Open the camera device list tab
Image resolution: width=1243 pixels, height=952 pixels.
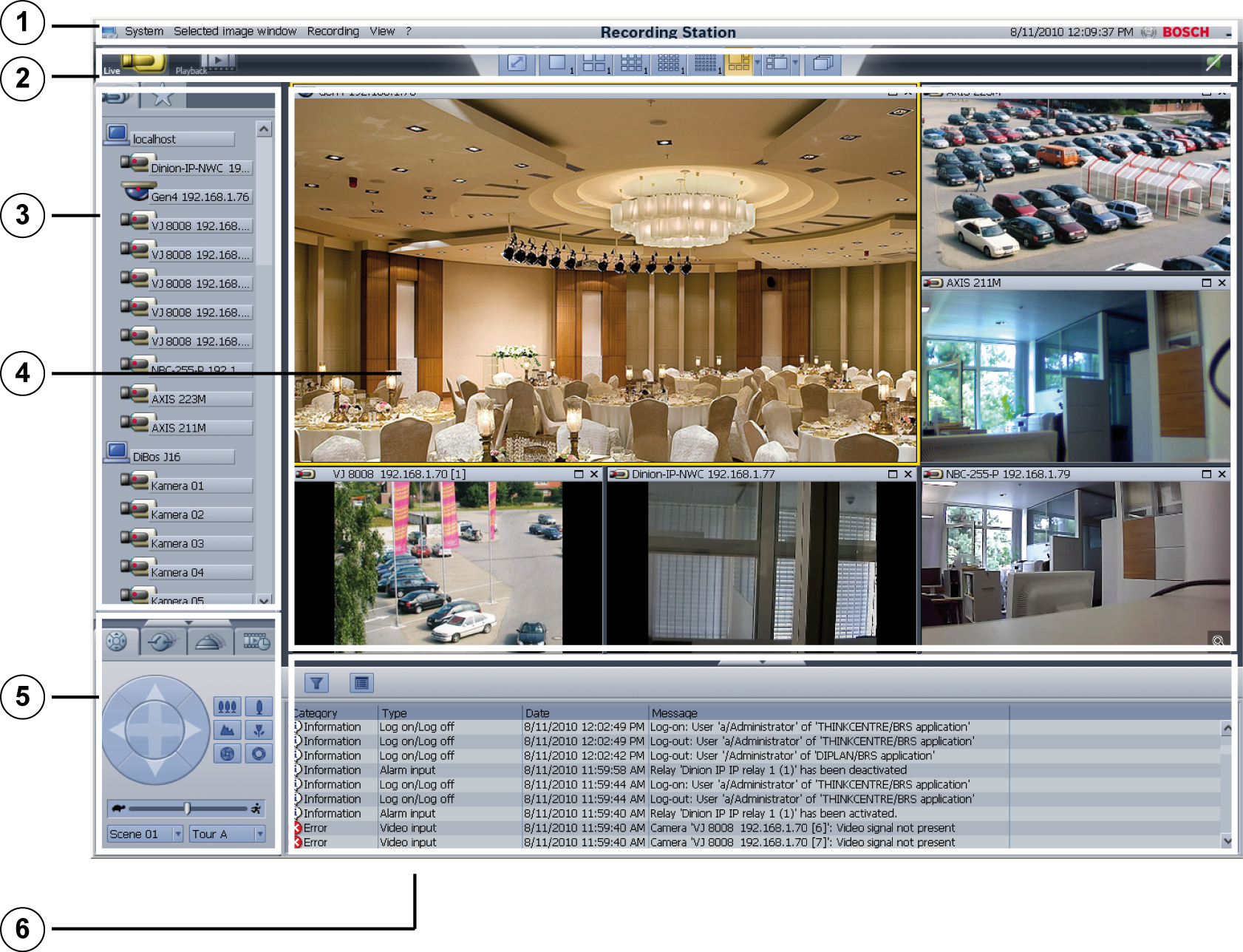coord(118,97)
